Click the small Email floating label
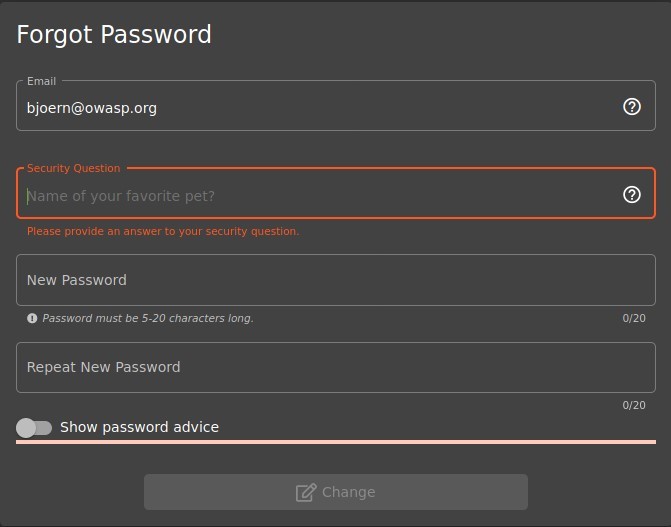 (42, 81)
